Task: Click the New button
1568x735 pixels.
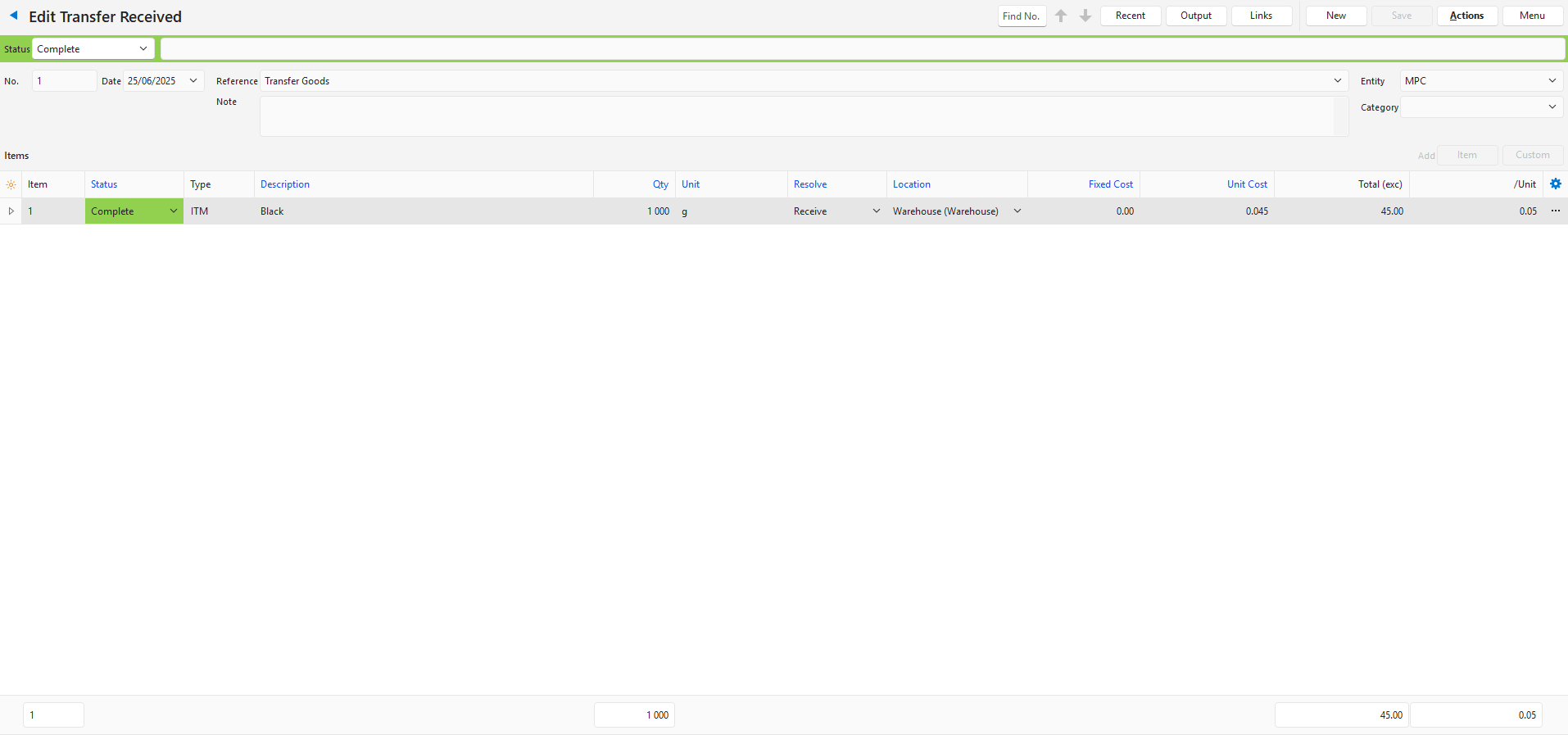Action: tap(1335, 16)
